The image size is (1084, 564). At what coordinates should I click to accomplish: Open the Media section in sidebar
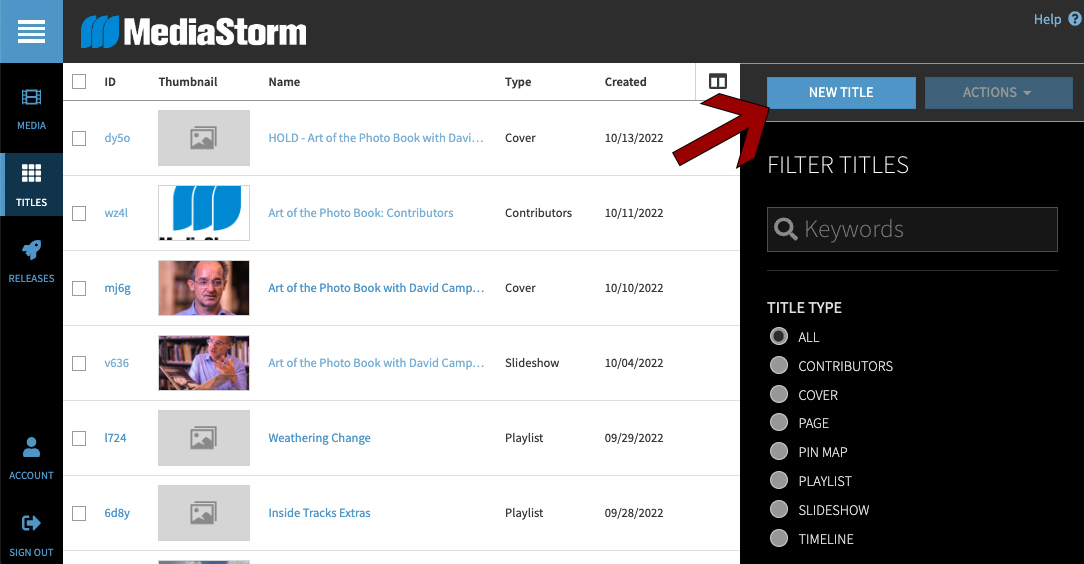[31, 109]
